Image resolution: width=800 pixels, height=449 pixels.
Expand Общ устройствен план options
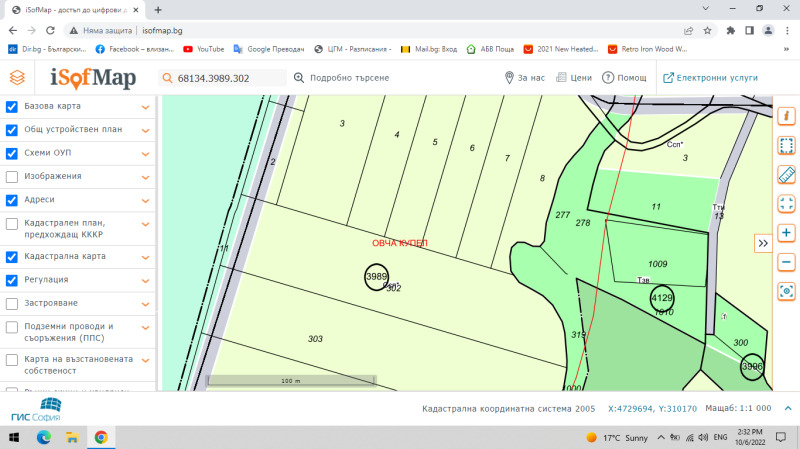[145, 131]
